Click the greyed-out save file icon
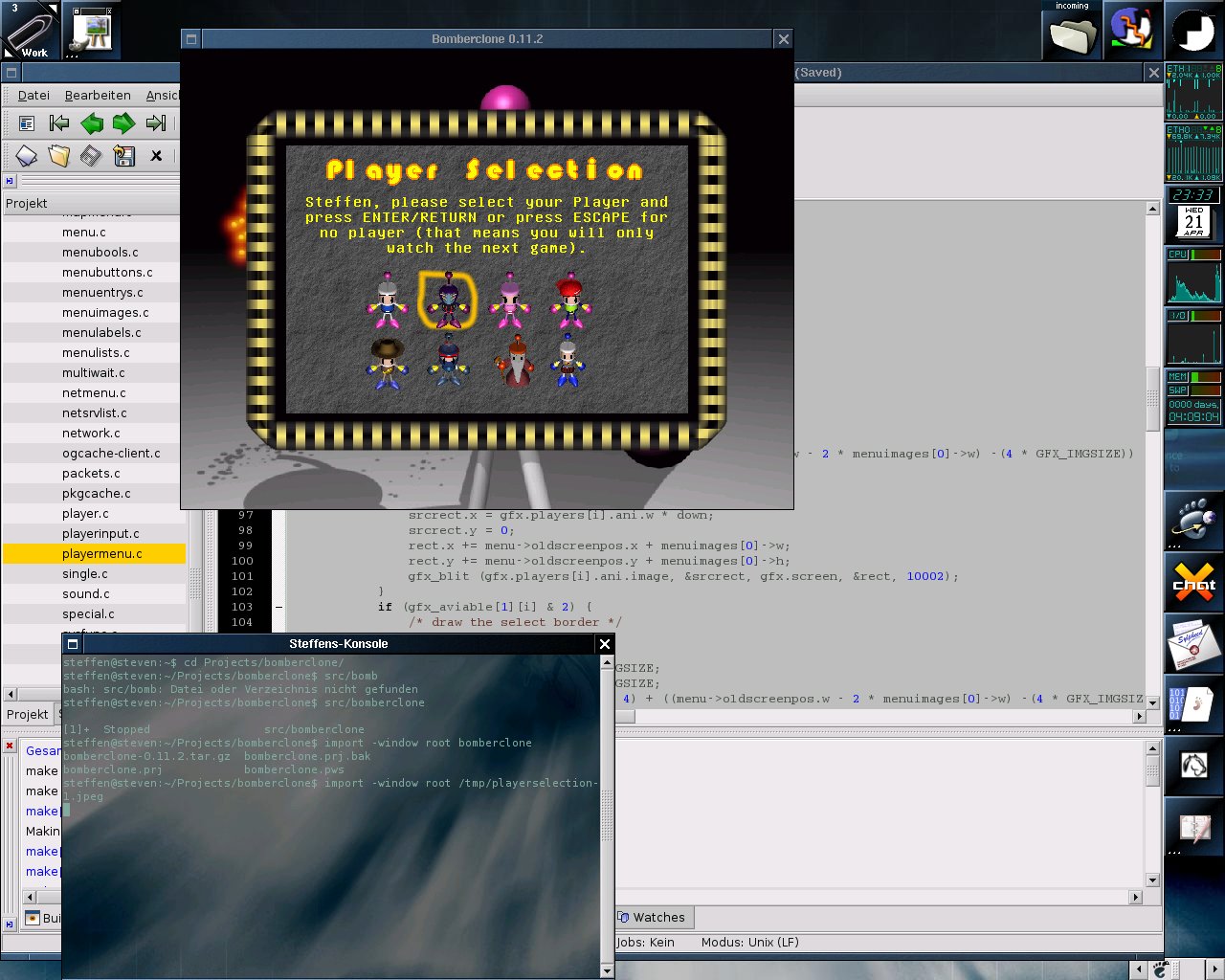The height and width of the screenshot is (980, 1225). point(91,155)
